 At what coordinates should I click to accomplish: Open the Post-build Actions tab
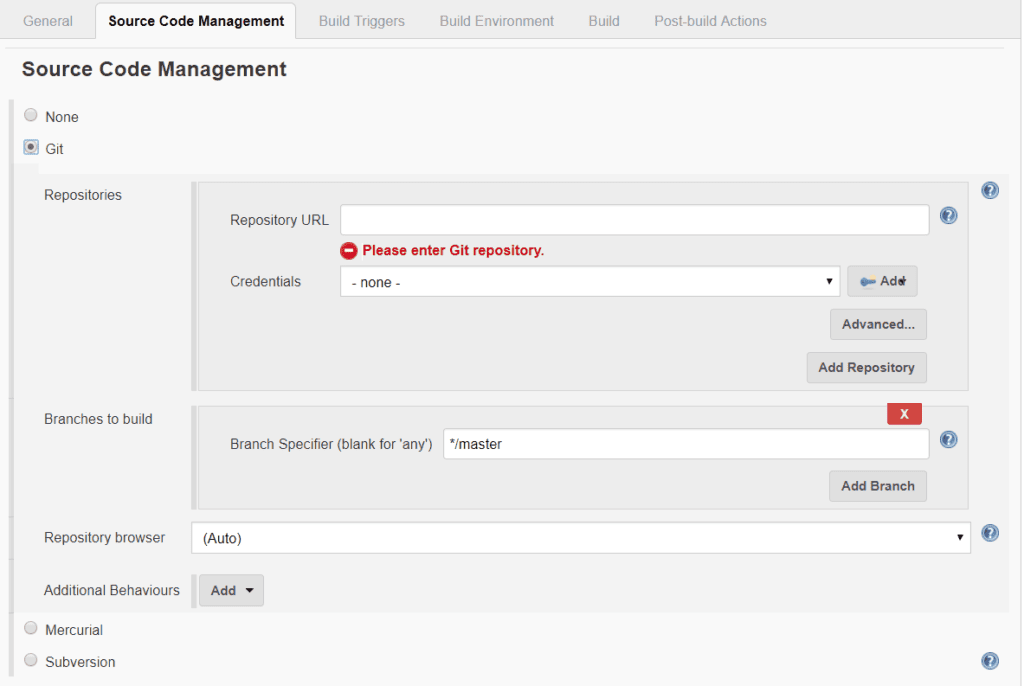[710, 21]
